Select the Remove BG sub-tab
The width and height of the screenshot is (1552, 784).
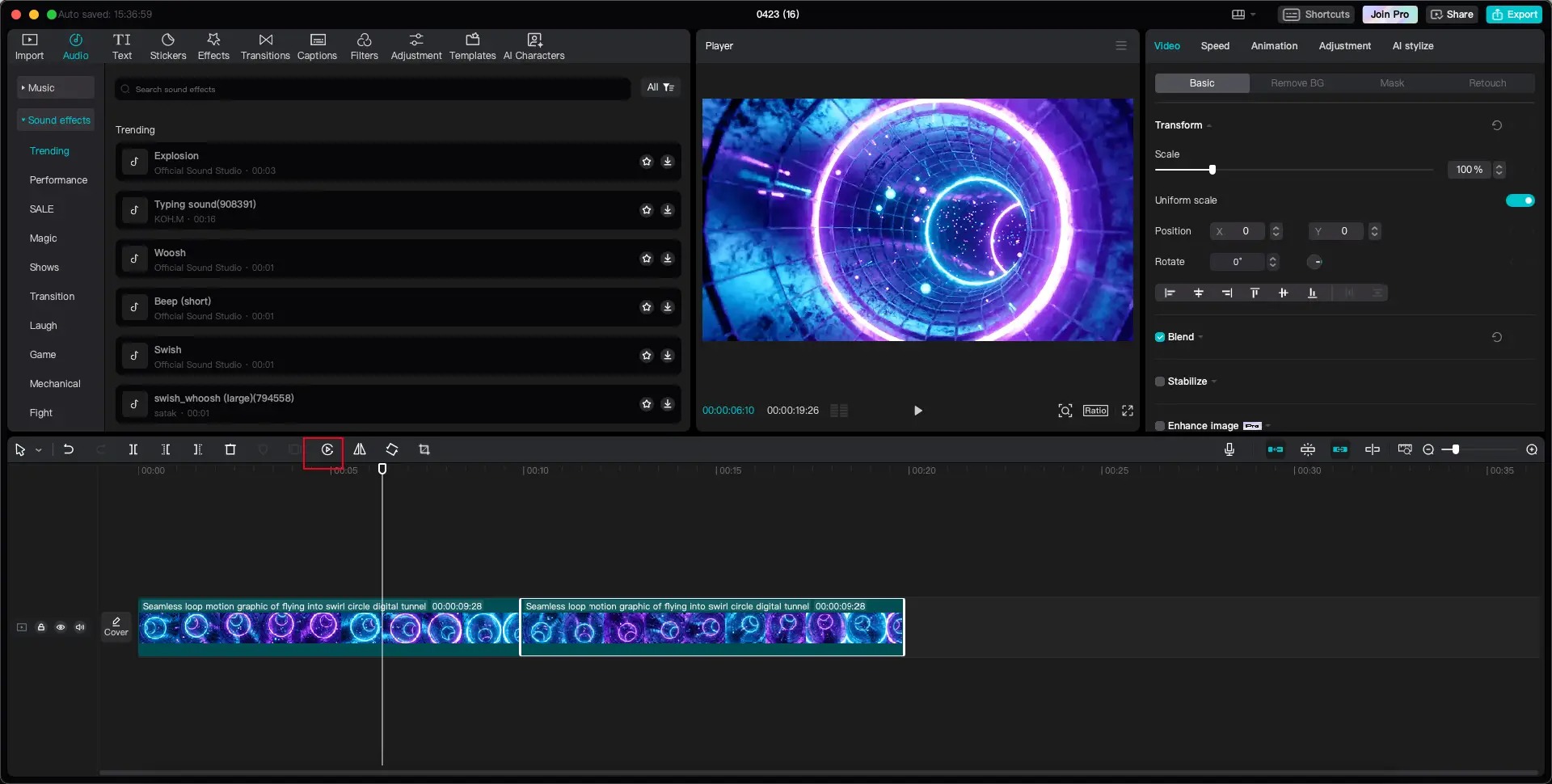(x=1297, y=83)
